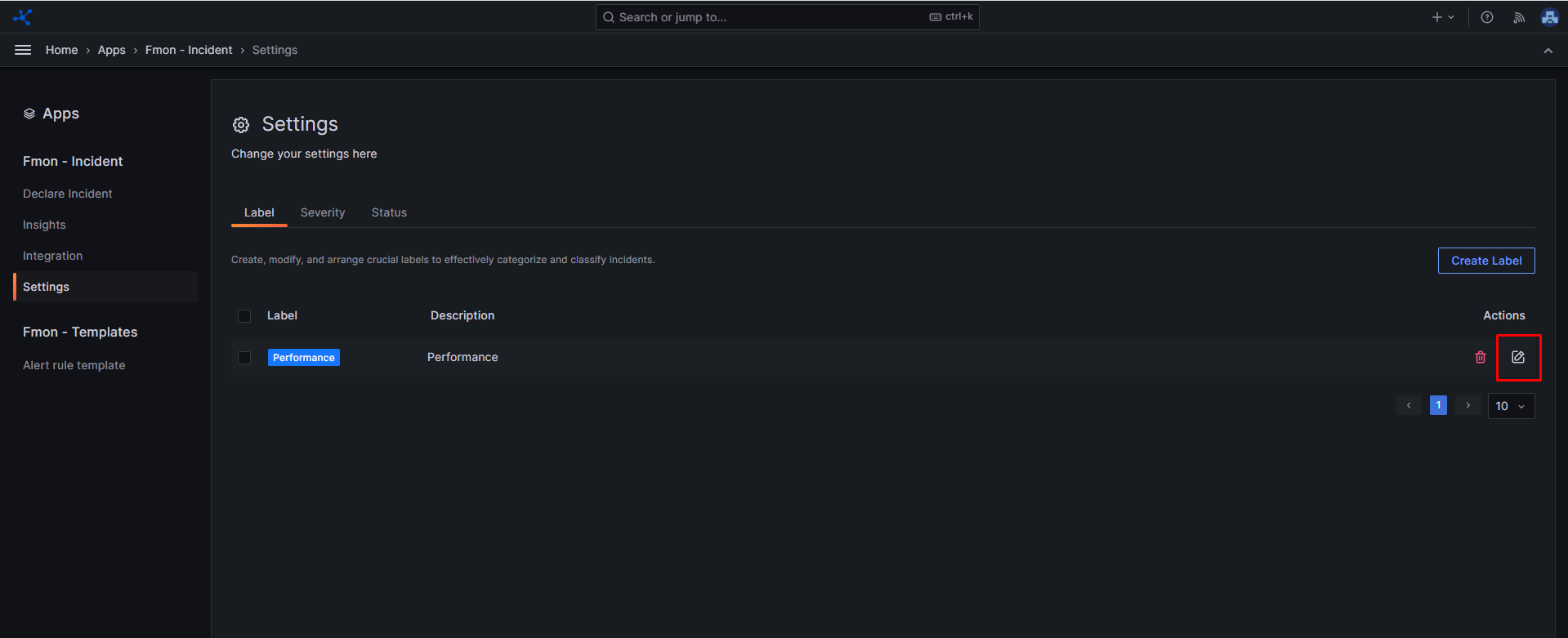Go to the next page arrow
Viewport: 1568px width, 638px height.
(1468, 405)
